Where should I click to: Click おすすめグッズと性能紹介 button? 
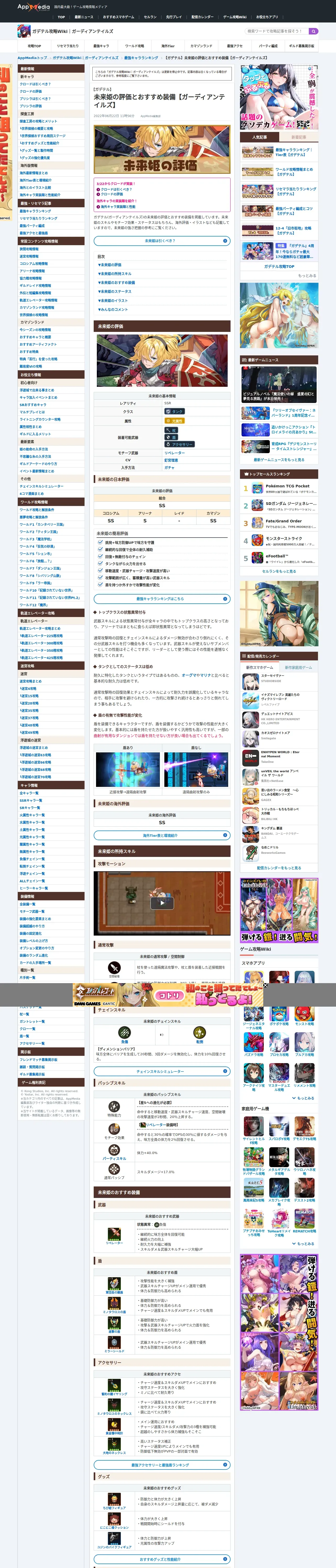(162, 1559)
